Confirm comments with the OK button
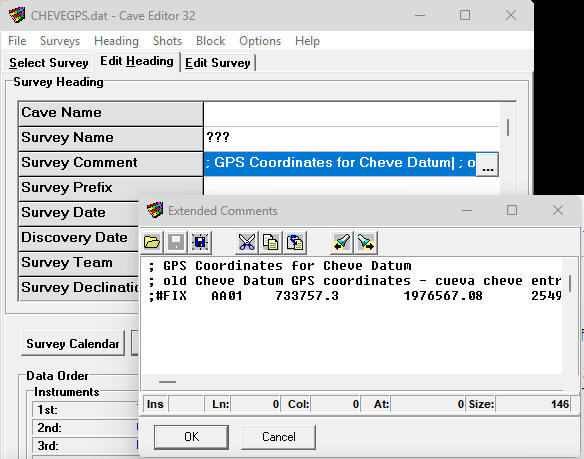The height and width of the screenshot is (459, 584). 191,437
